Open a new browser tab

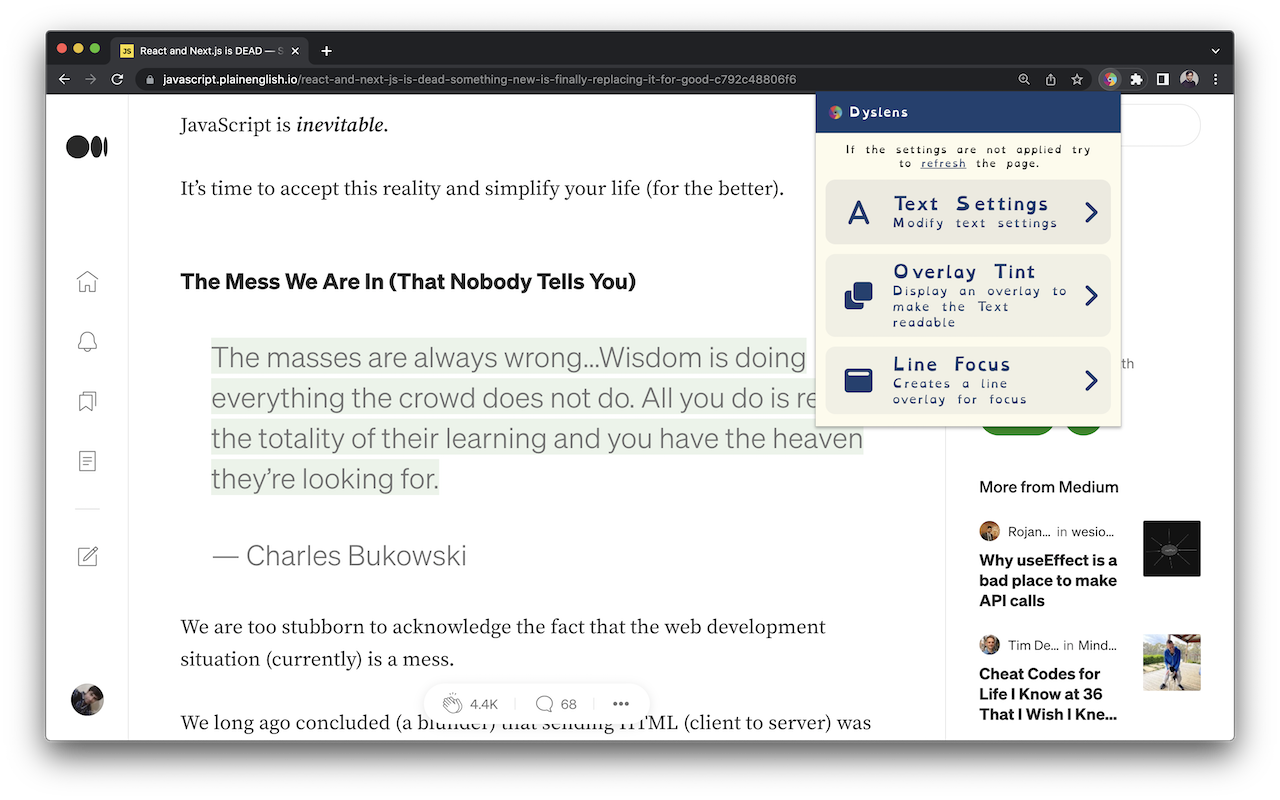[x=326, y=51]
